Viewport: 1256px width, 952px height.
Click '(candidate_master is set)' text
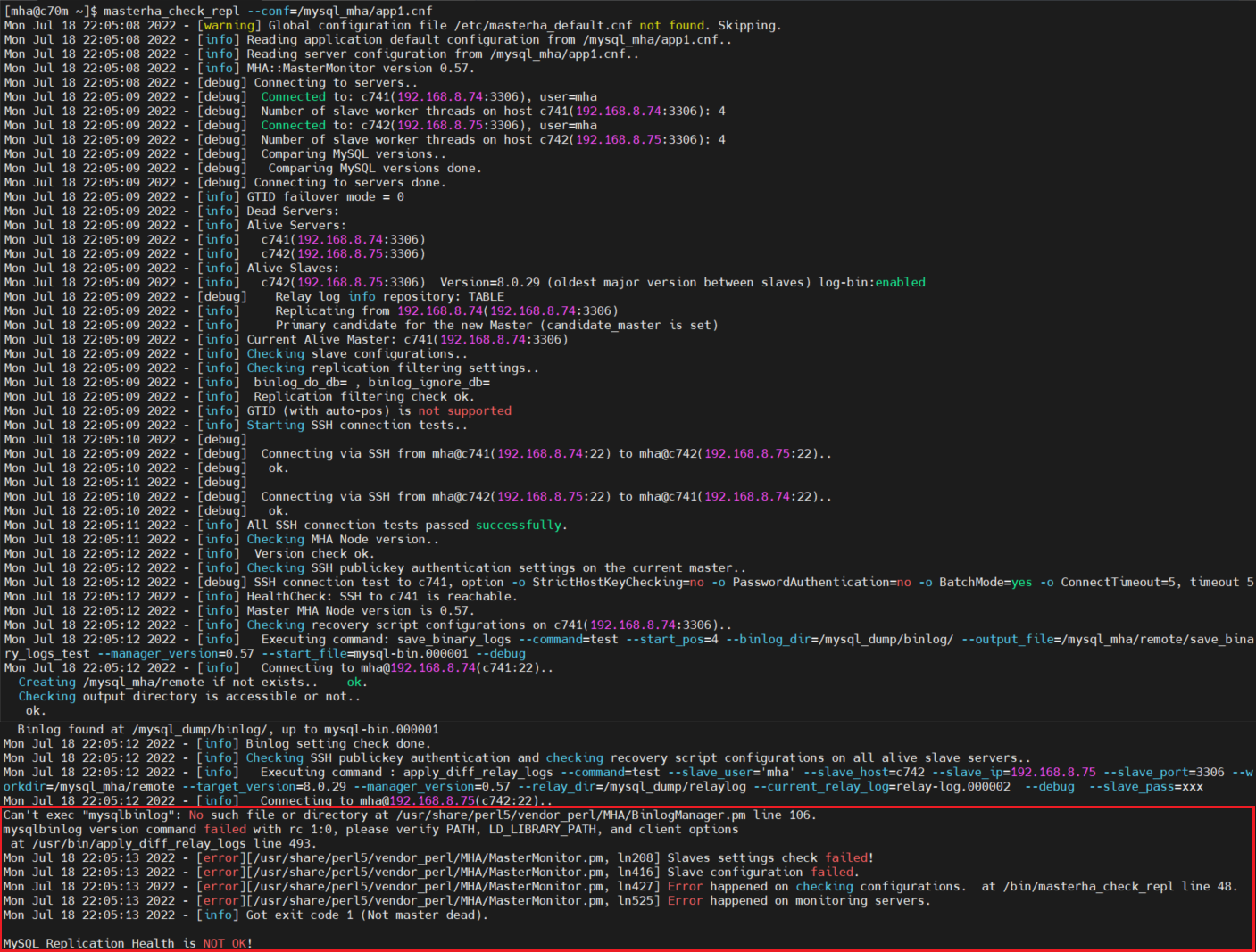click(x=632, y=325)
